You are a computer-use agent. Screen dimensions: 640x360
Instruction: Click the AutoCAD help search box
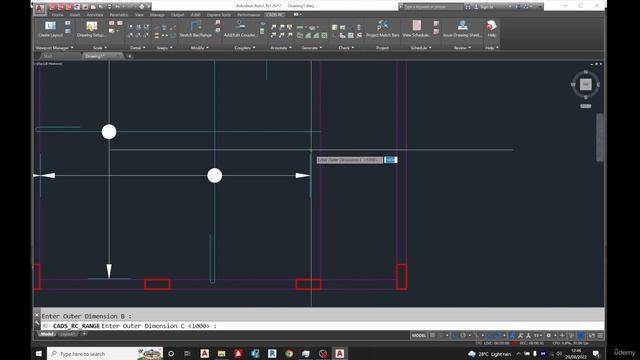click(x=433, y=7)
